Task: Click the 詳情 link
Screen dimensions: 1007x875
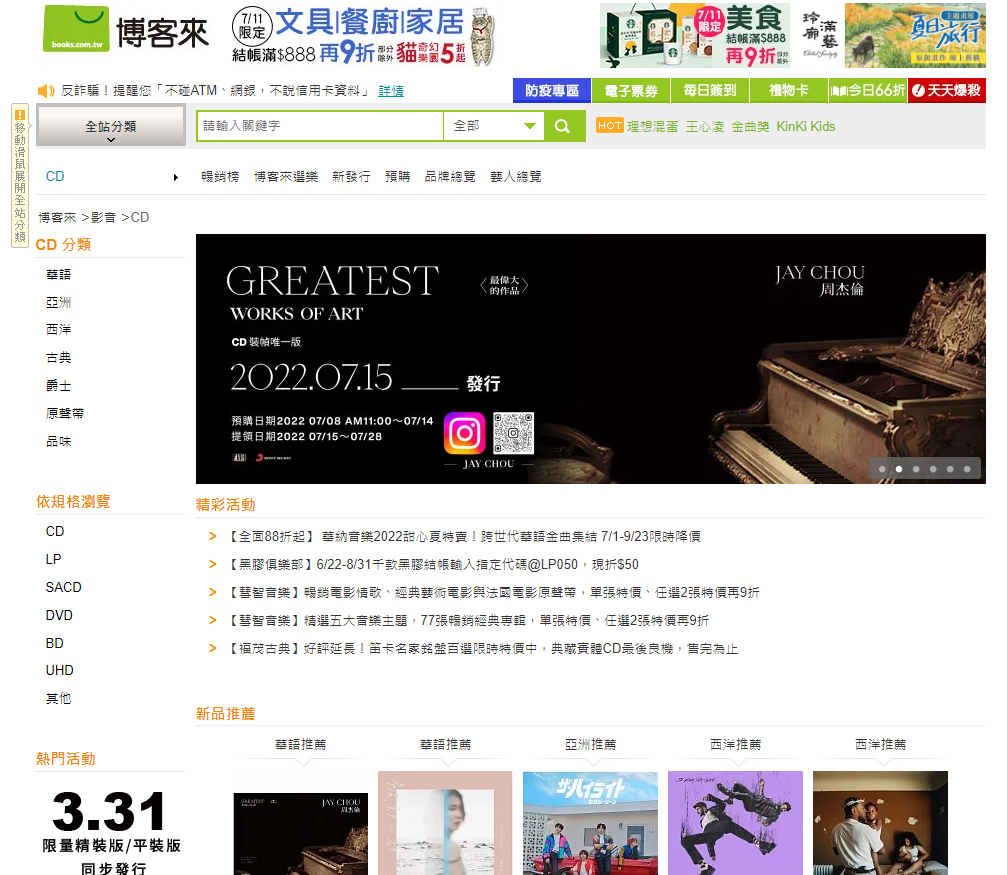Action: pos(391,91)
